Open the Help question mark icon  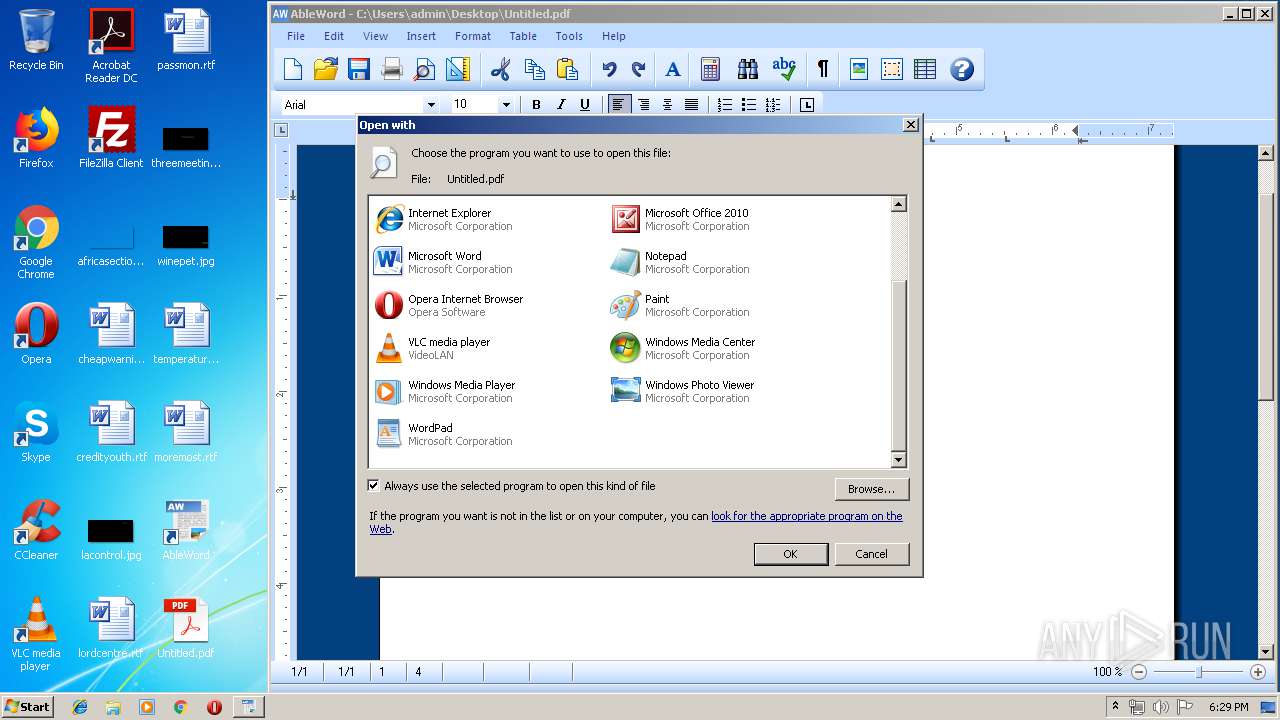962,69
